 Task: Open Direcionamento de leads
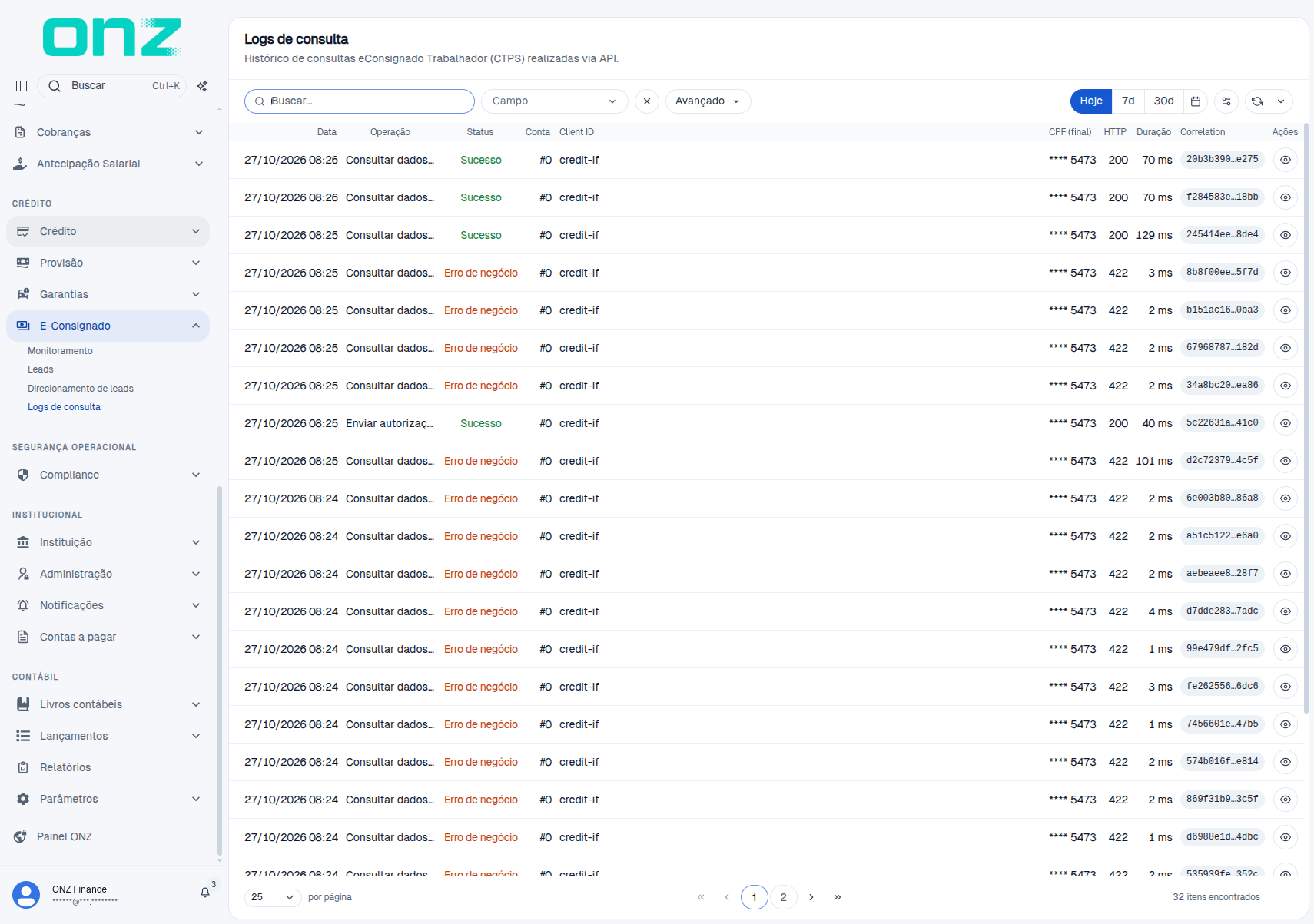[81, 389]
